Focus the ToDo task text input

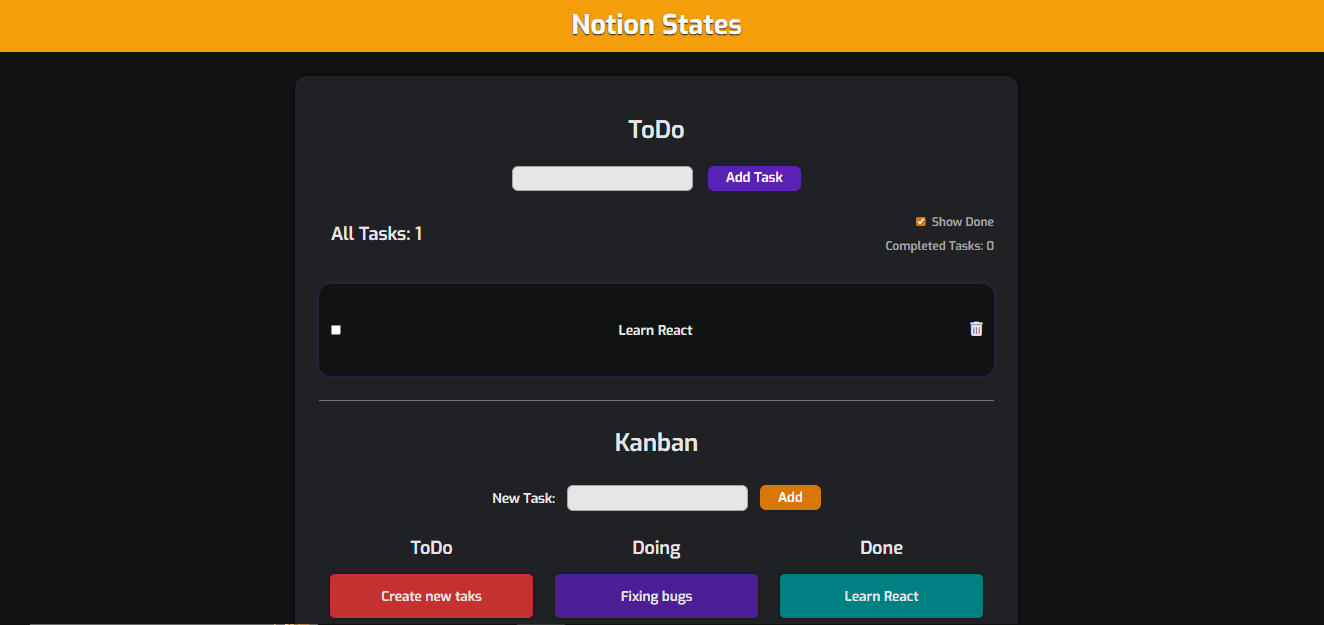(x=602, y=178)
